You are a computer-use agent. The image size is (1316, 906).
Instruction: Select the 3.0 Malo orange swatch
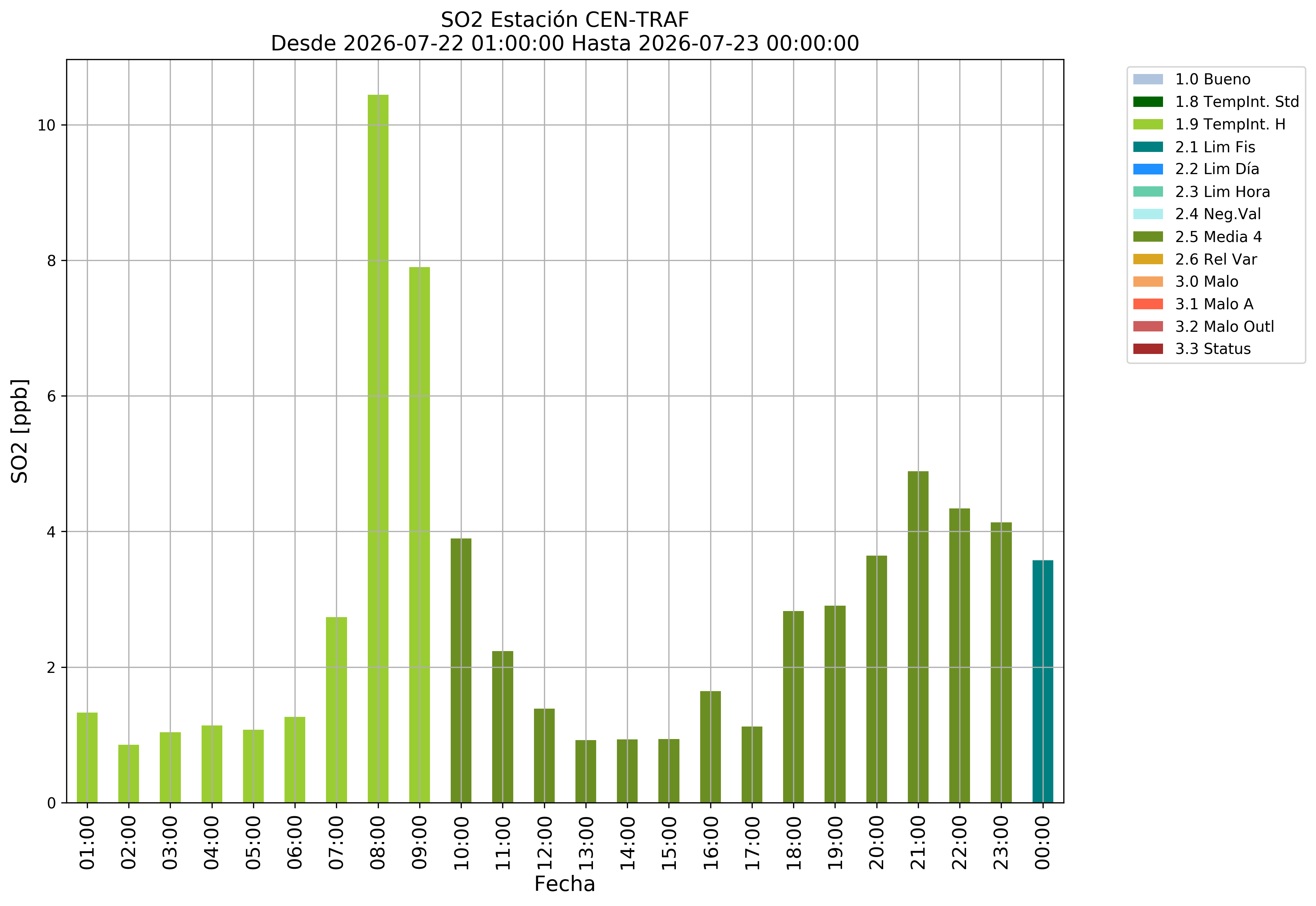(1147, 282)
